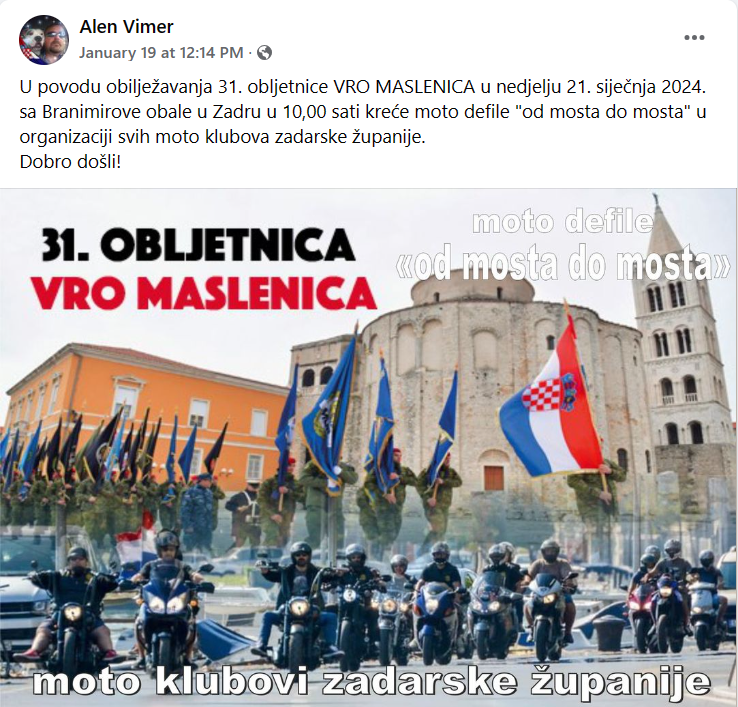The height and width of the screenshot is (707, 738).
Task: Click the 'moto klubovi zadarske županije' caption
Action: click(371, 682)
